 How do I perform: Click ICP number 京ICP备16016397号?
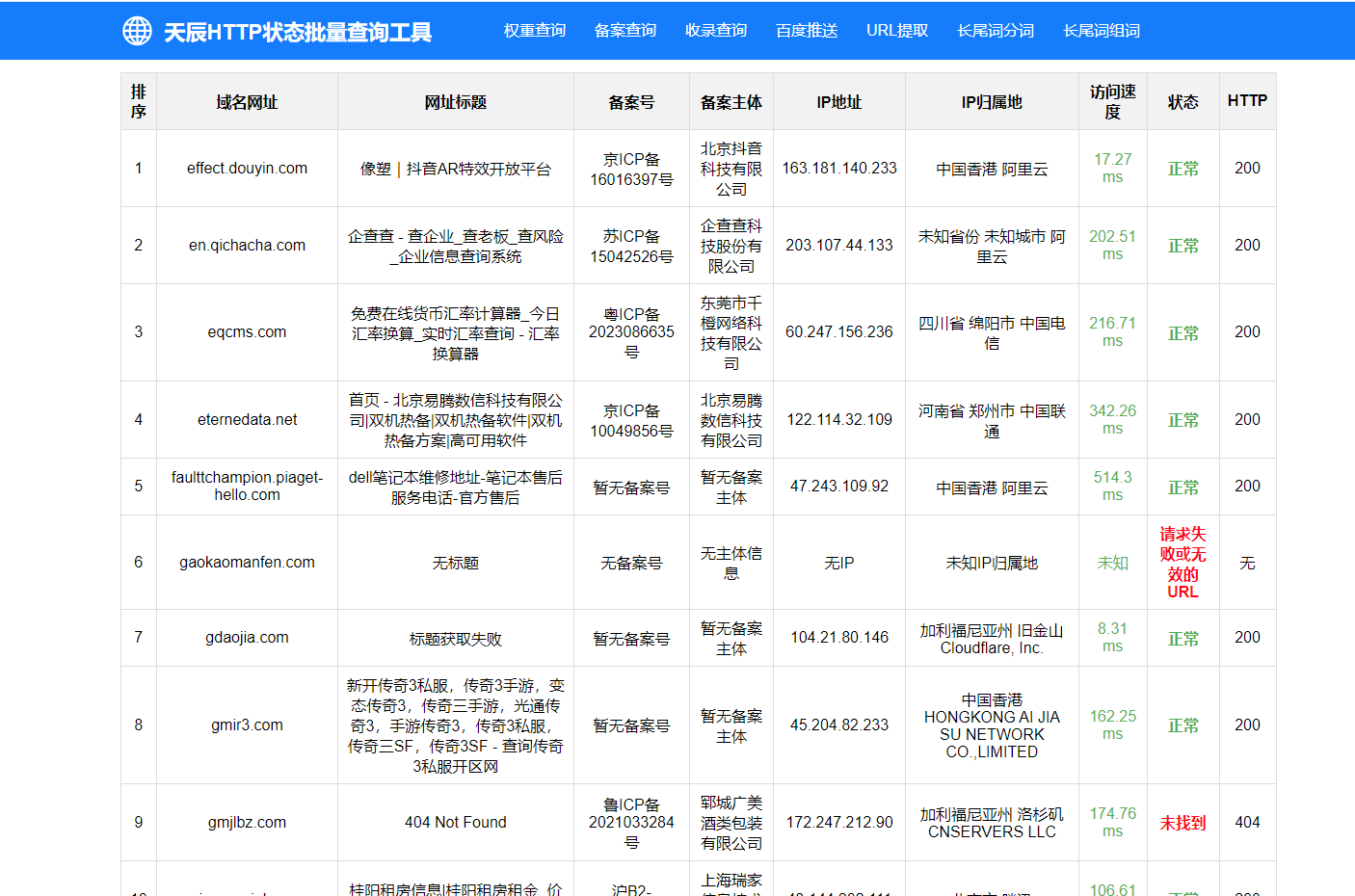(x=631, y=169)
